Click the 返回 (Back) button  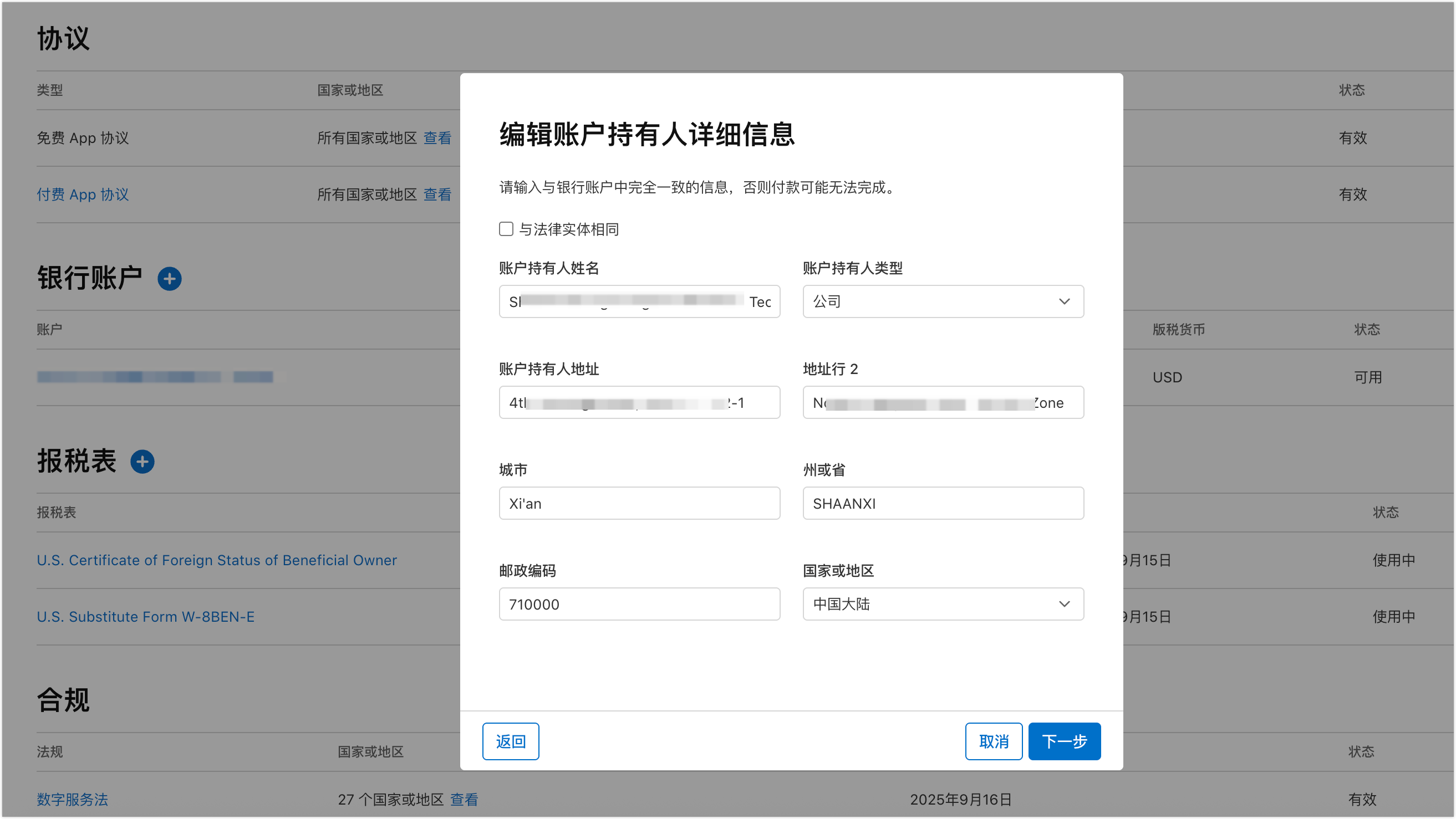pos(511,741)
